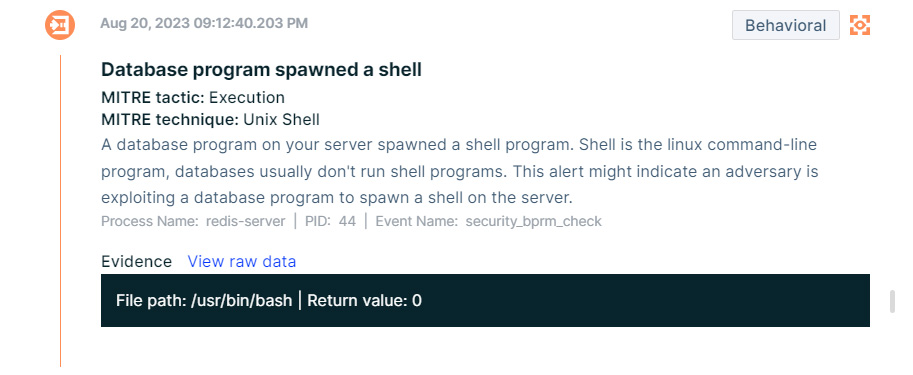This screenshot has height=375, width=913.
Task: Click the vertical scrollbar thumb
Action: (x=892, y=302)
